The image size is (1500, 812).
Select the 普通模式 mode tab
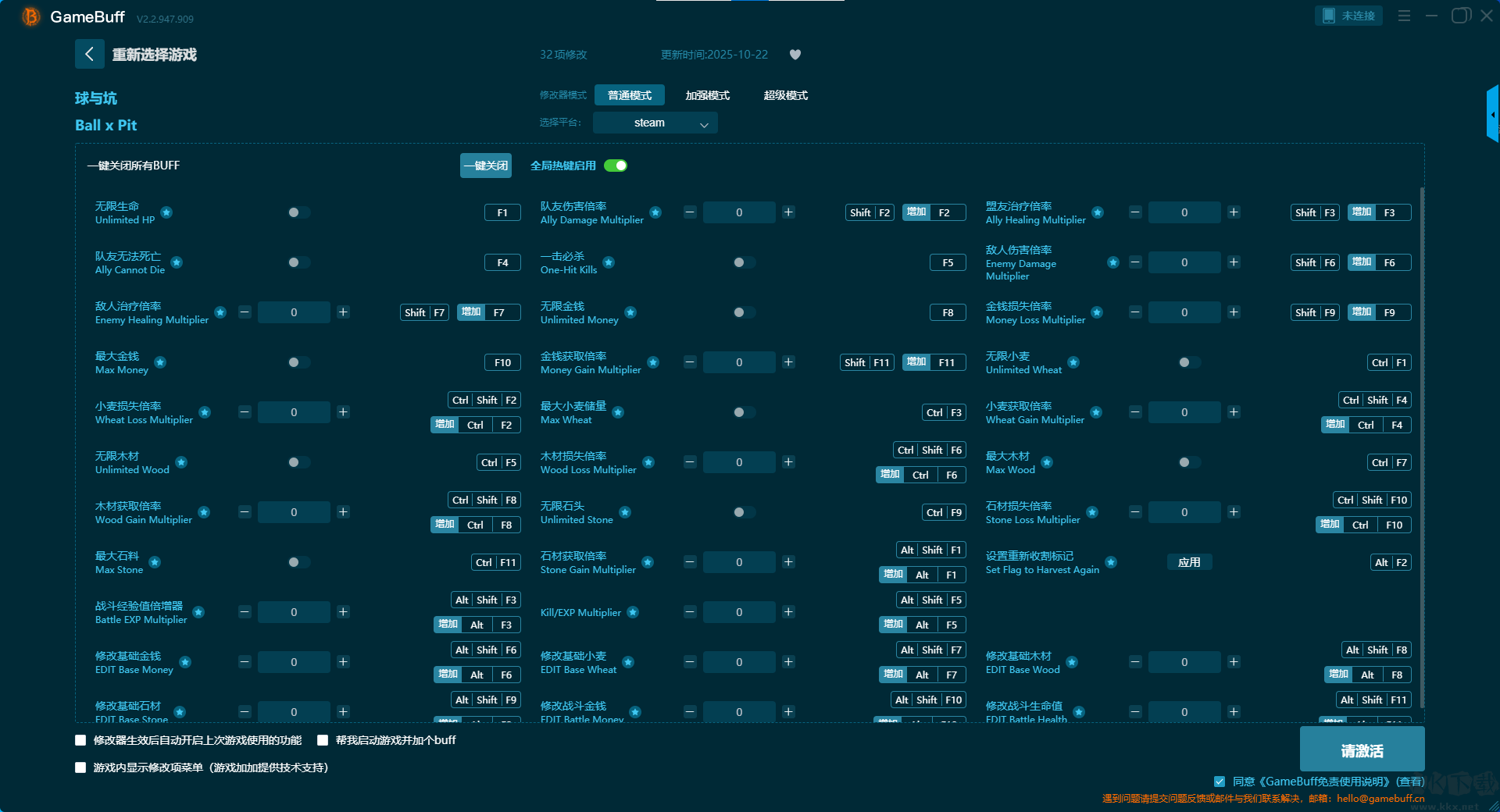(630, 95)
